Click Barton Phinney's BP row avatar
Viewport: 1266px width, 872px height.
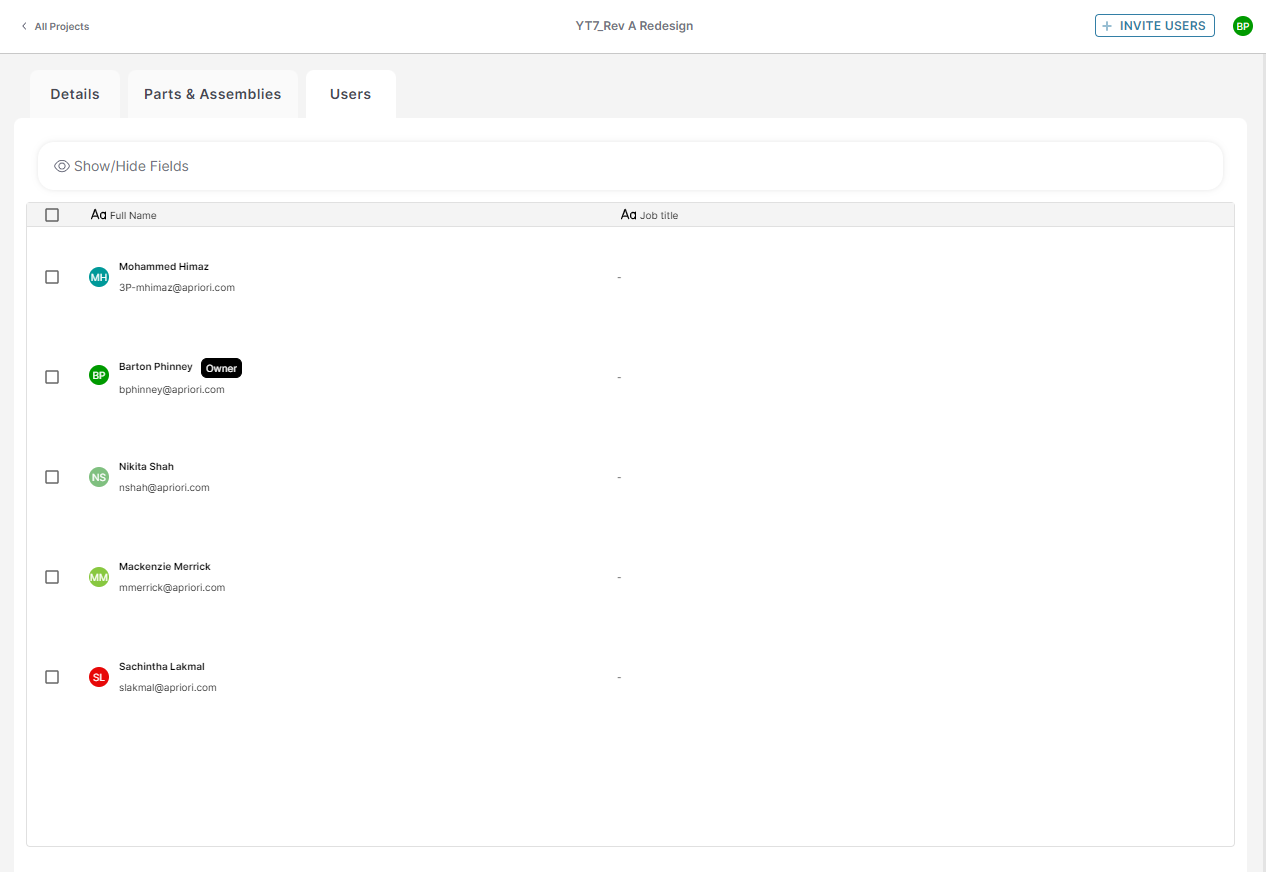click(x=98, y=376)
